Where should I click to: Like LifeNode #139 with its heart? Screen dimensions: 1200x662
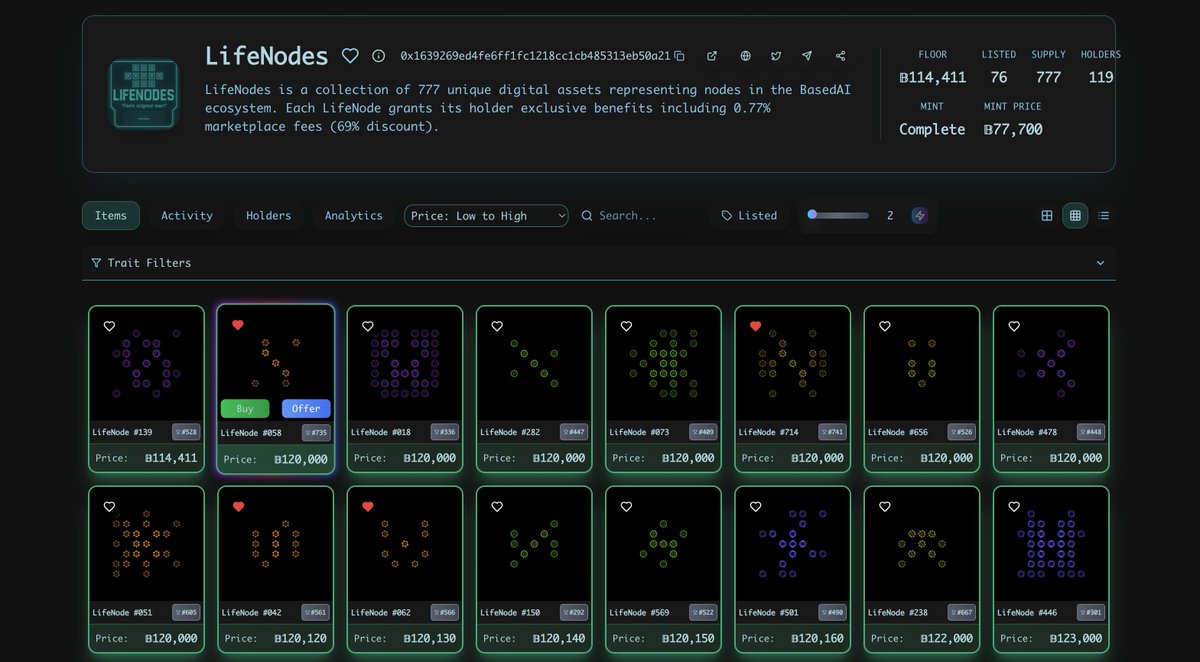click(x=109, y=326)
